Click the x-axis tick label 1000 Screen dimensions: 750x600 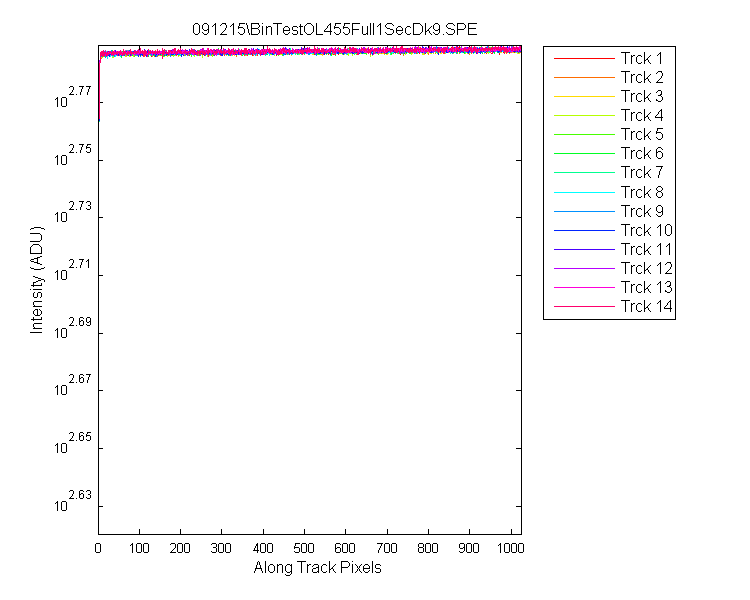click(511, 548)
